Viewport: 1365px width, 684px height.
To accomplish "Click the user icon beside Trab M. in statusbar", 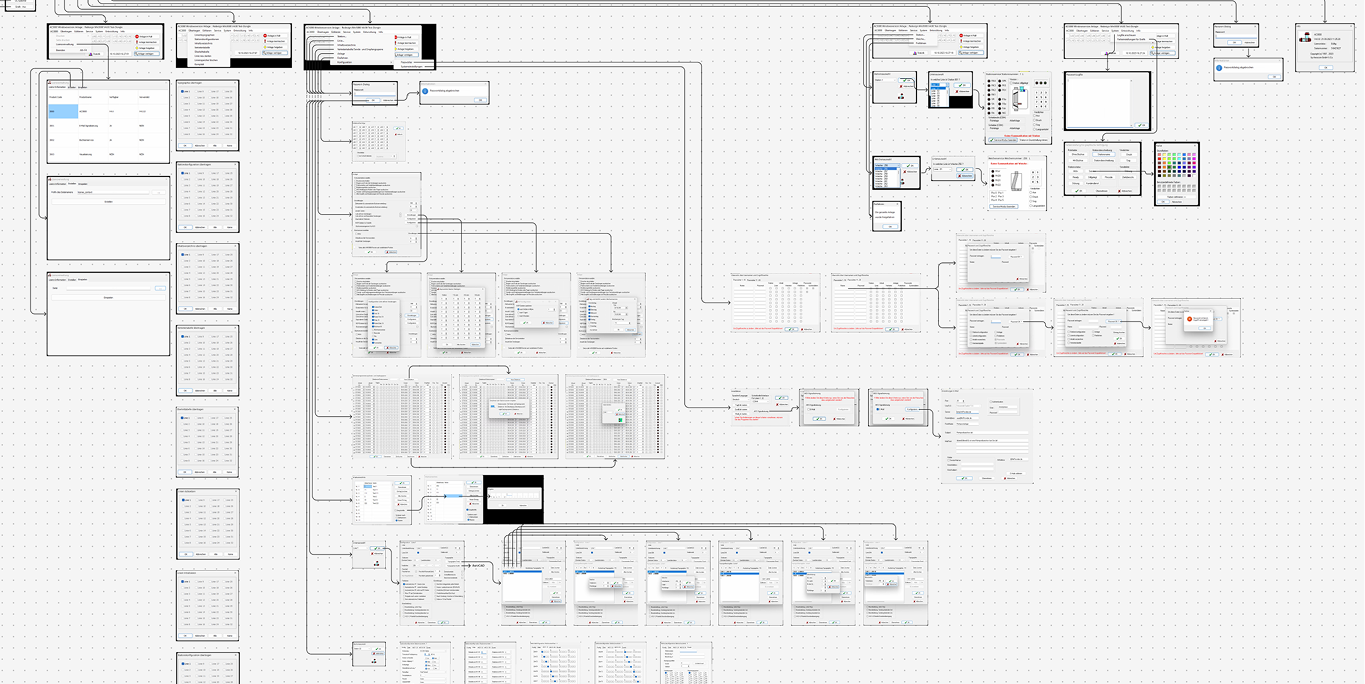I will pos(91,53).
